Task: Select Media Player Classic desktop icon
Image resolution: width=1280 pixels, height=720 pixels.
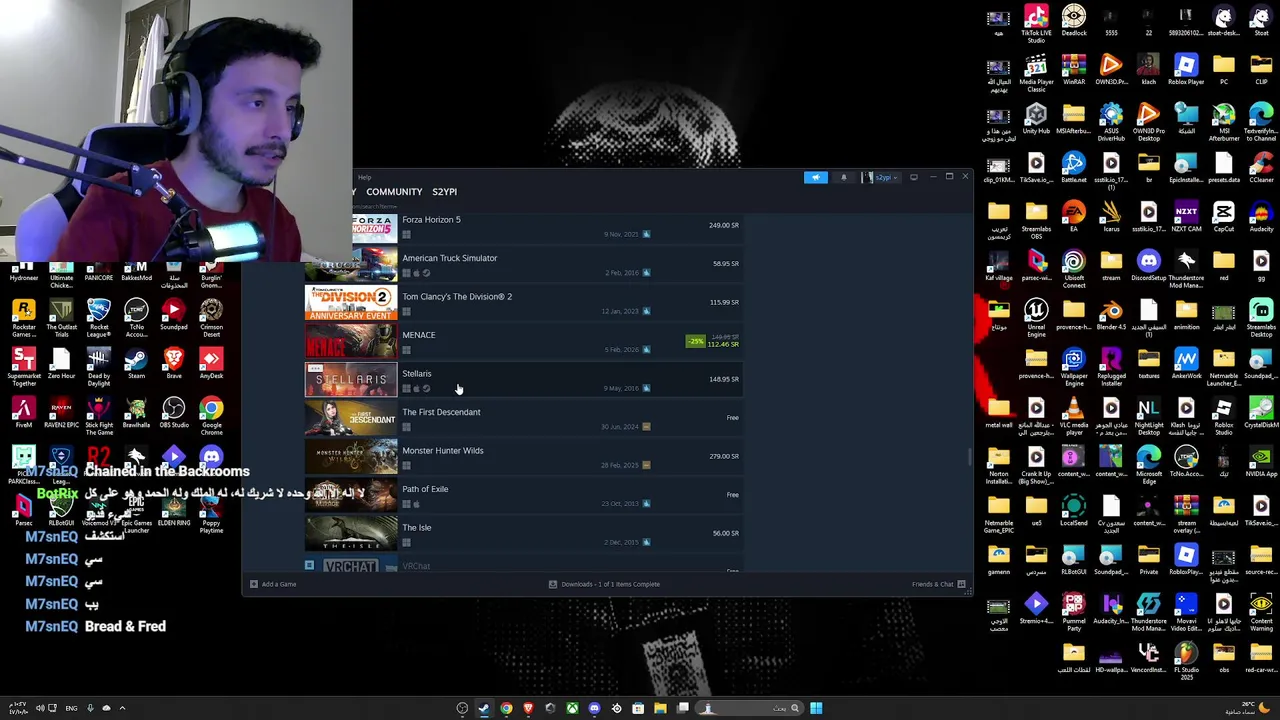Action: [1036, 72]
